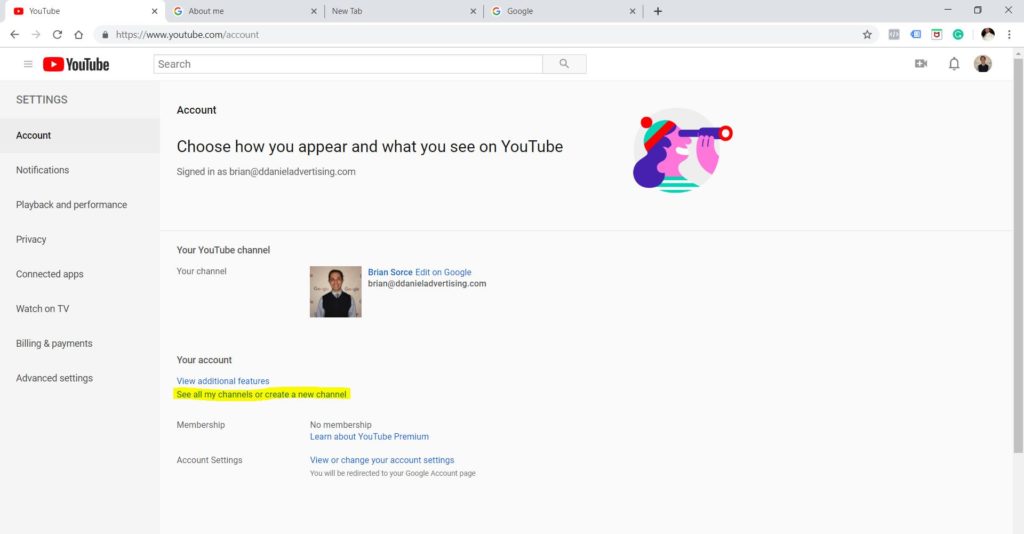Click the page vertical scrollbar
The image size is (1024, 534).
(x=1018, y=256)
